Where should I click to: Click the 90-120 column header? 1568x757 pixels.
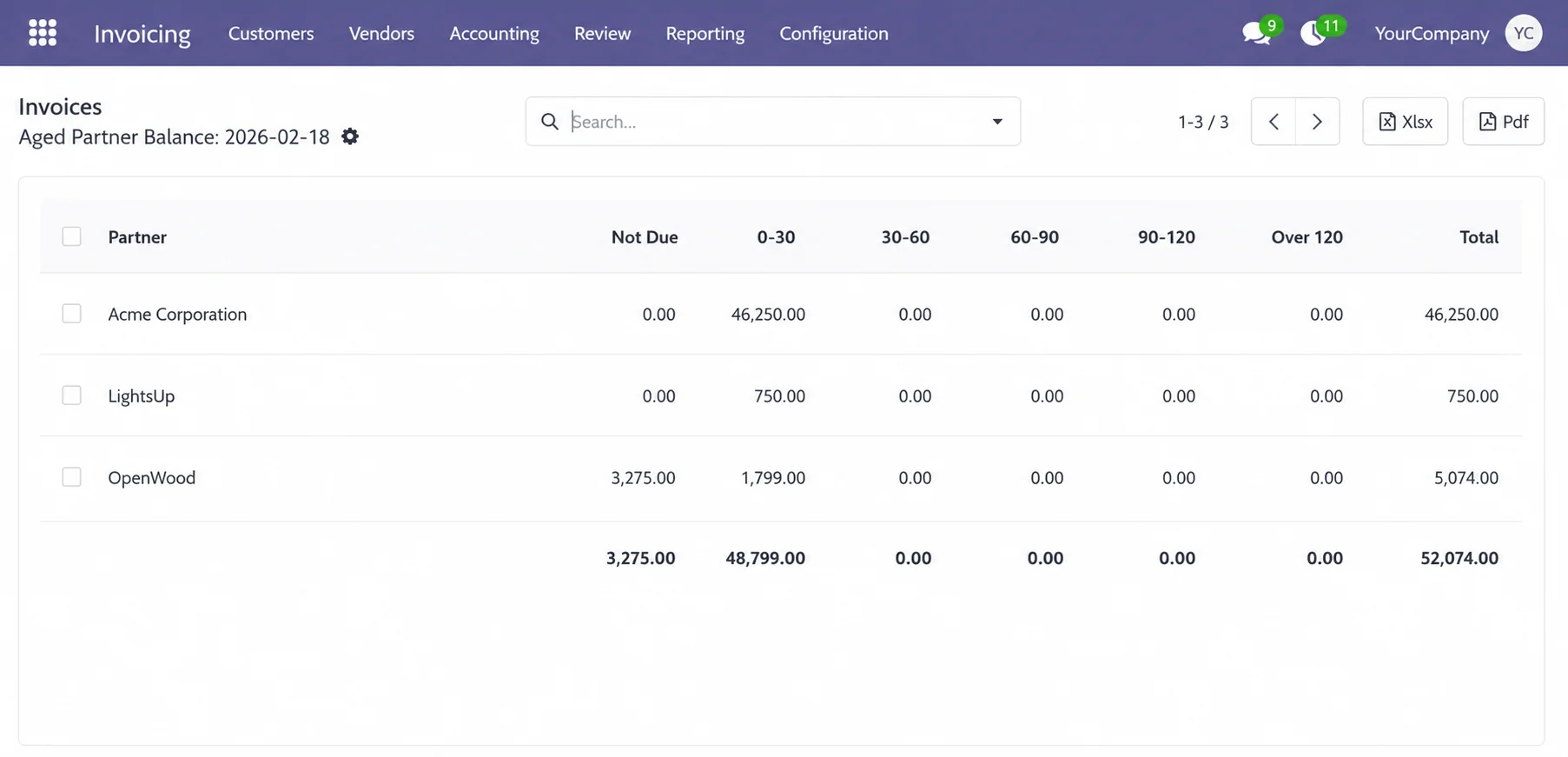click(x=1167, y=236)
